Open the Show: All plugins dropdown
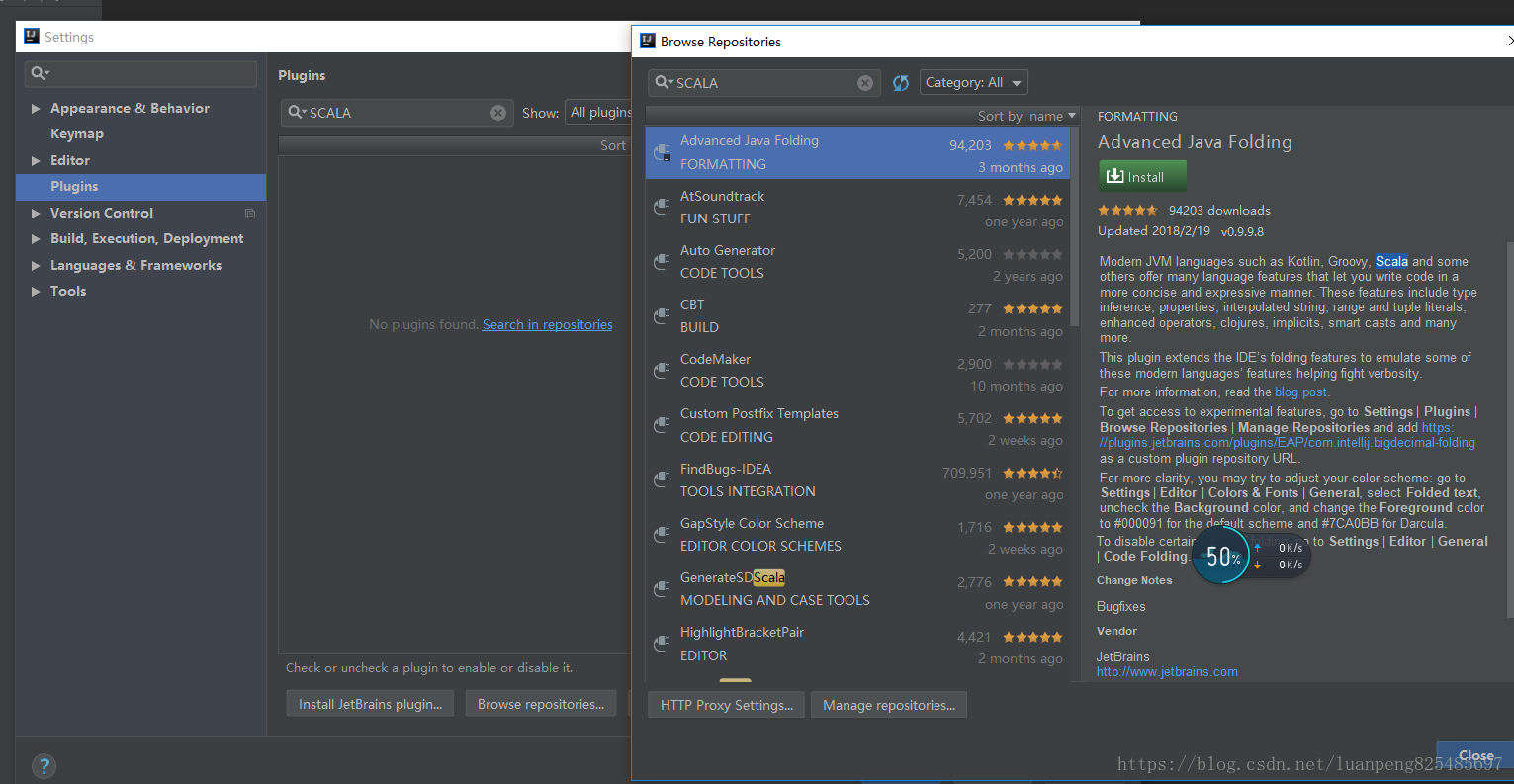Image resolution: width=1514 pixels, height=784 pixels. pos(598,113)
